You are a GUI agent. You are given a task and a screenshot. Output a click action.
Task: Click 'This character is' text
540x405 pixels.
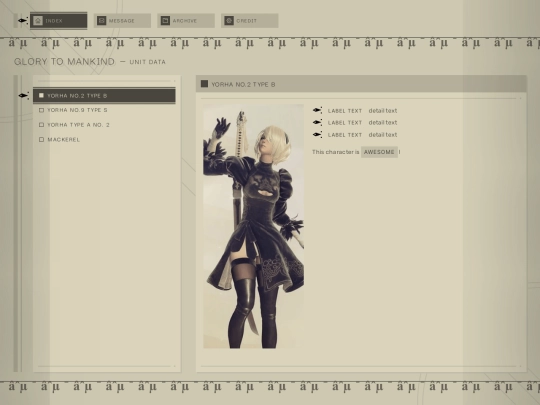[335, 152]
